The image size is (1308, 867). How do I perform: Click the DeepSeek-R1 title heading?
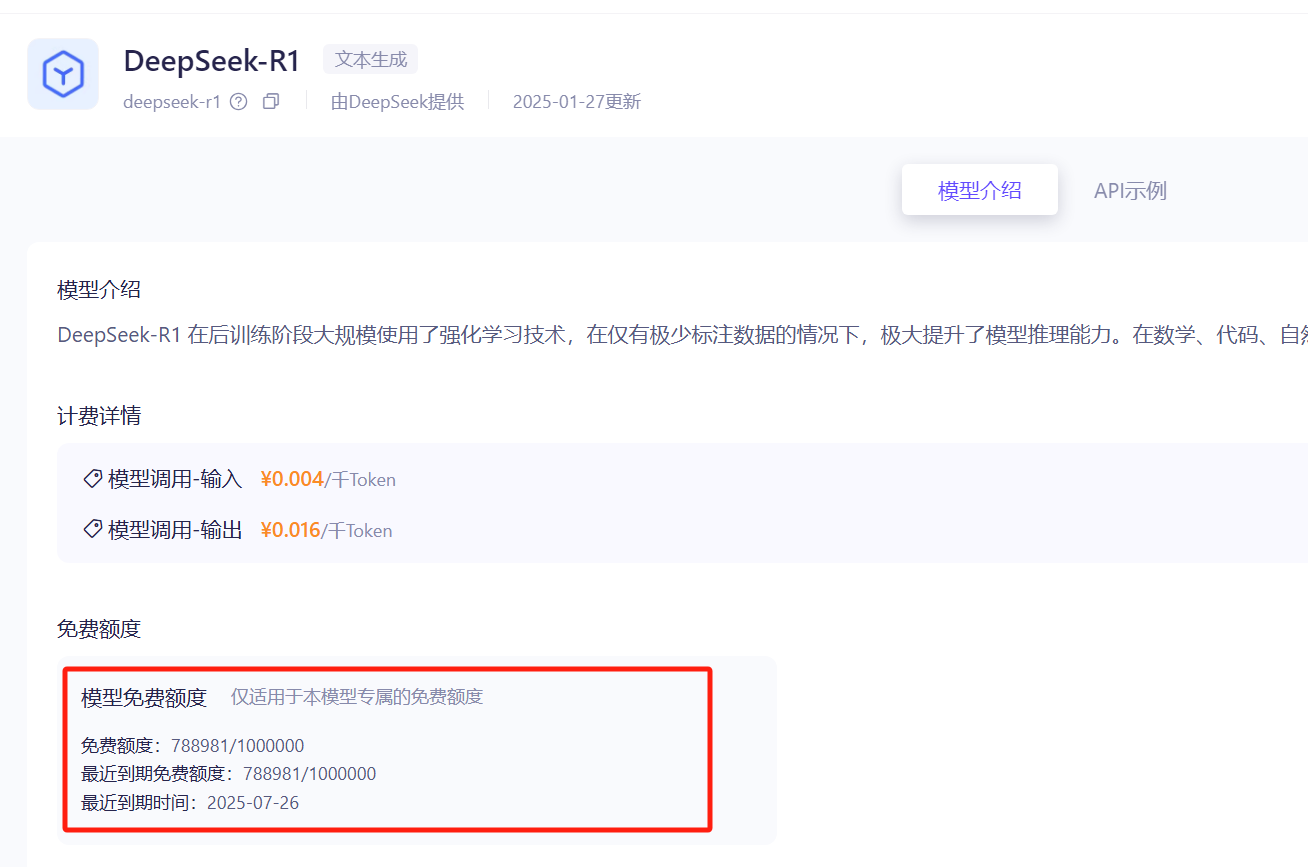(x=212, y=60)
